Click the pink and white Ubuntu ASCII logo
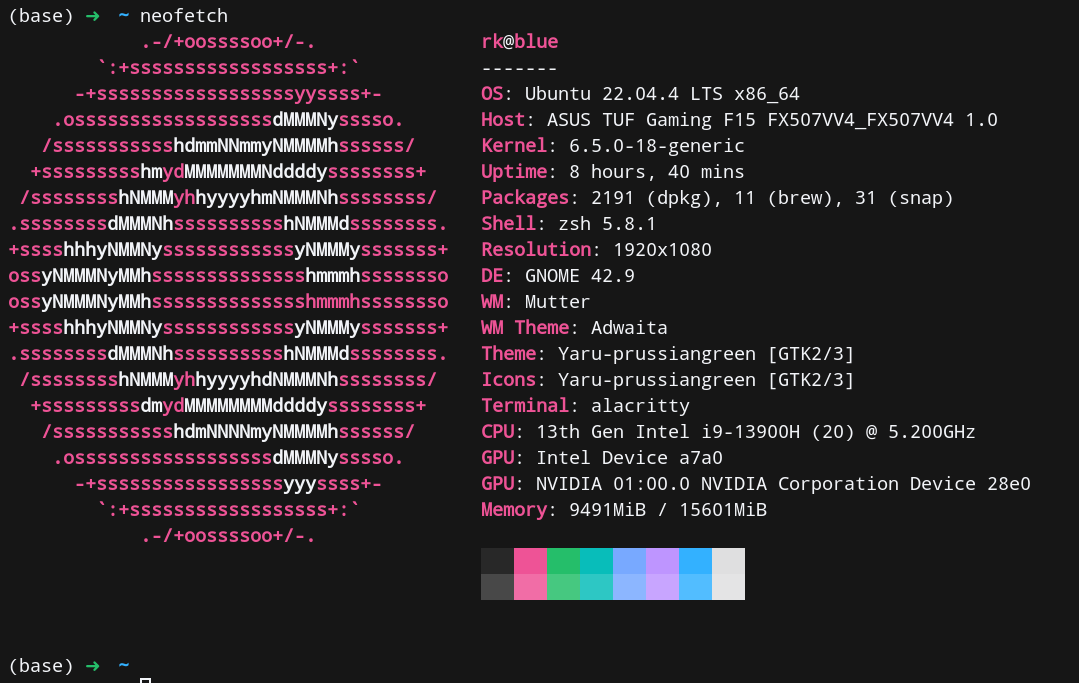 coord(228,288)
